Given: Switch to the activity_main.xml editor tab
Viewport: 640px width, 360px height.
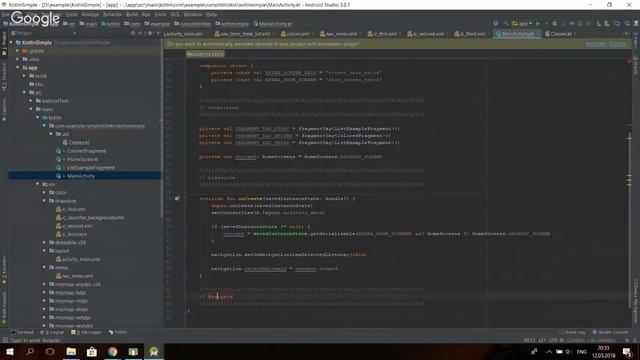Looking at the screenshot, I should 185,34.
